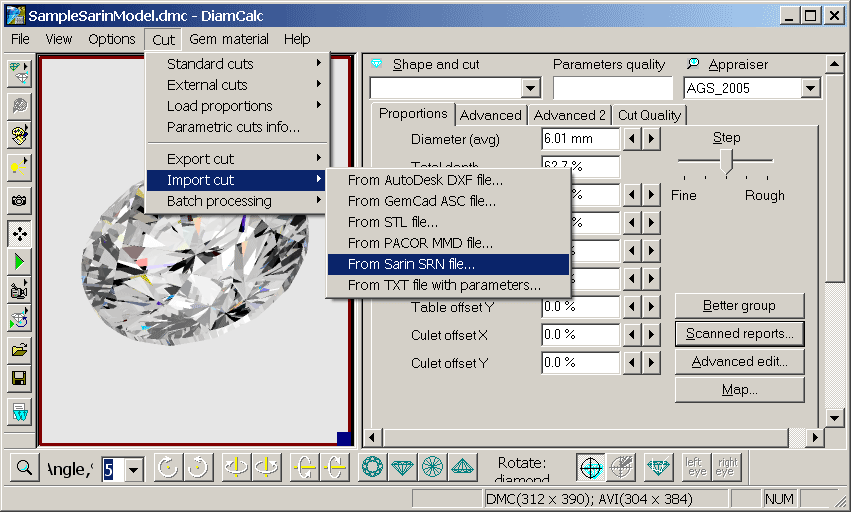Open the Appraiser AGS_2005 dropdown

(810, 88)
